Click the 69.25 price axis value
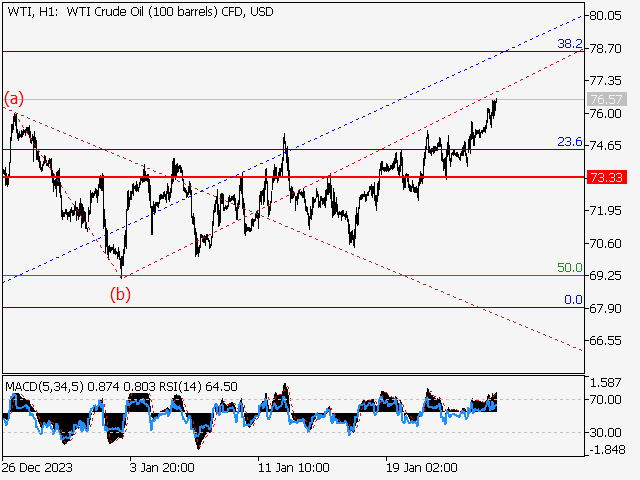 pos(606,276)
